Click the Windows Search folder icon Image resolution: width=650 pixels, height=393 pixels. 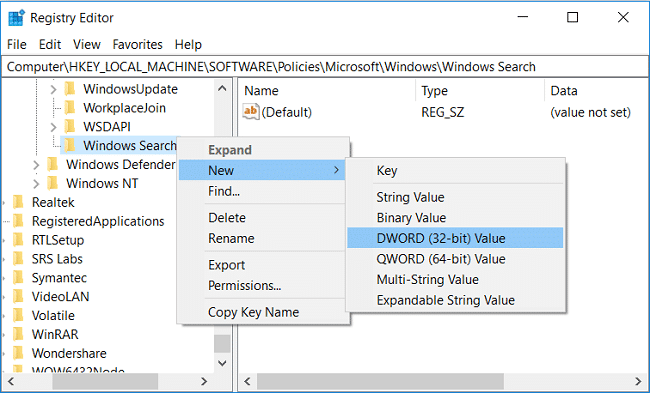coord(70,146)
